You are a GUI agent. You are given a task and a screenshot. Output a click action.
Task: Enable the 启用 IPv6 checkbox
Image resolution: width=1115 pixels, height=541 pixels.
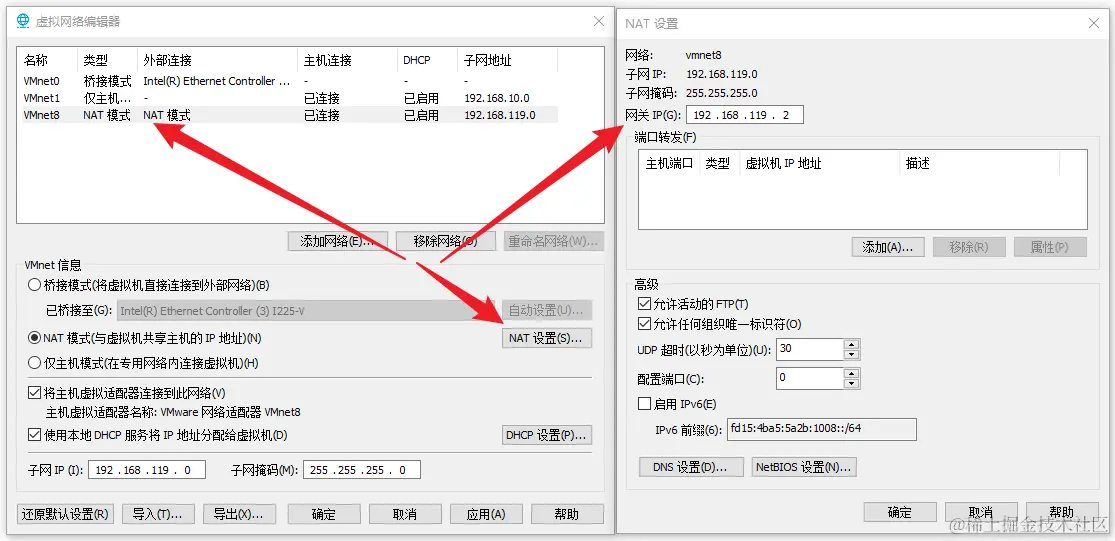coord(644,404)
